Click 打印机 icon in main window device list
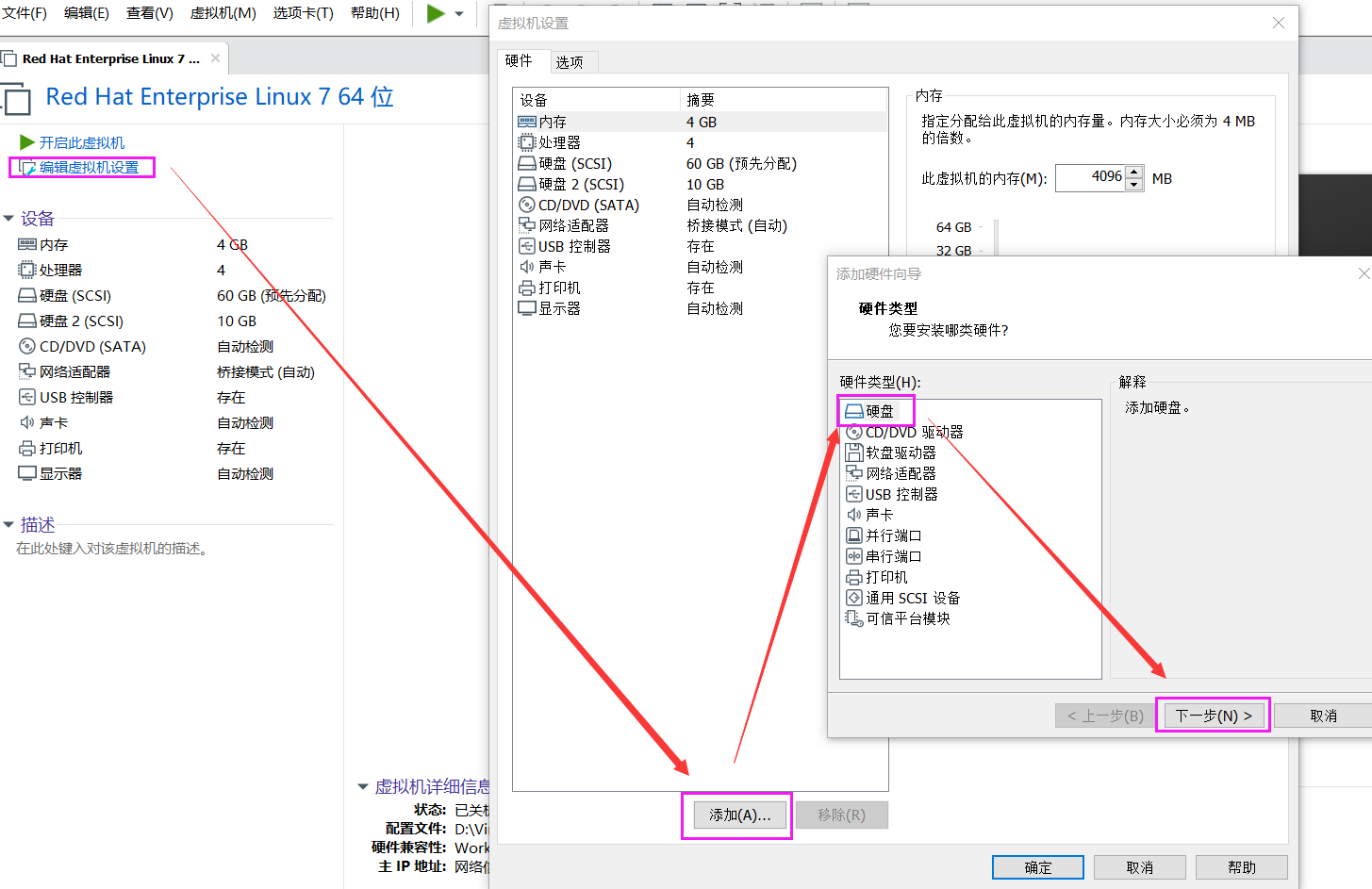This screenshot has height=889, width=1372. [27, 448]
